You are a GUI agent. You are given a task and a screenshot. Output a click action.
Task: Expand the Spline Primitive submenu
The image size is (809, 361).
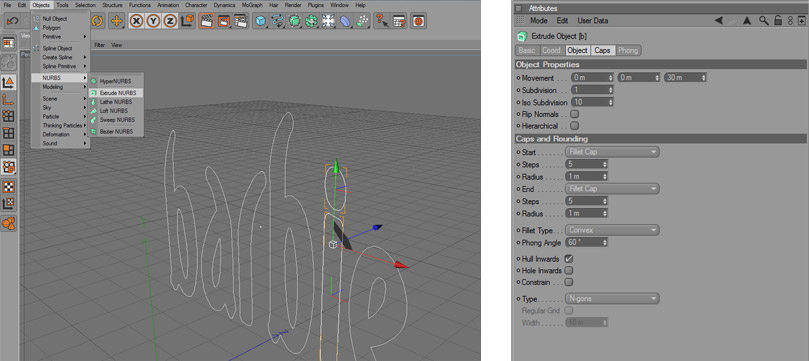(x=60, y=66)
